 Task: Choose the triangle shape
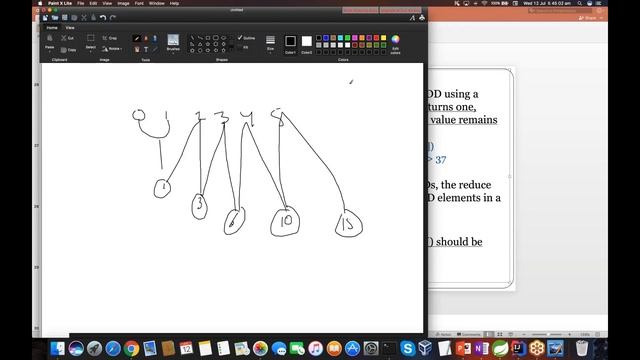200,44
